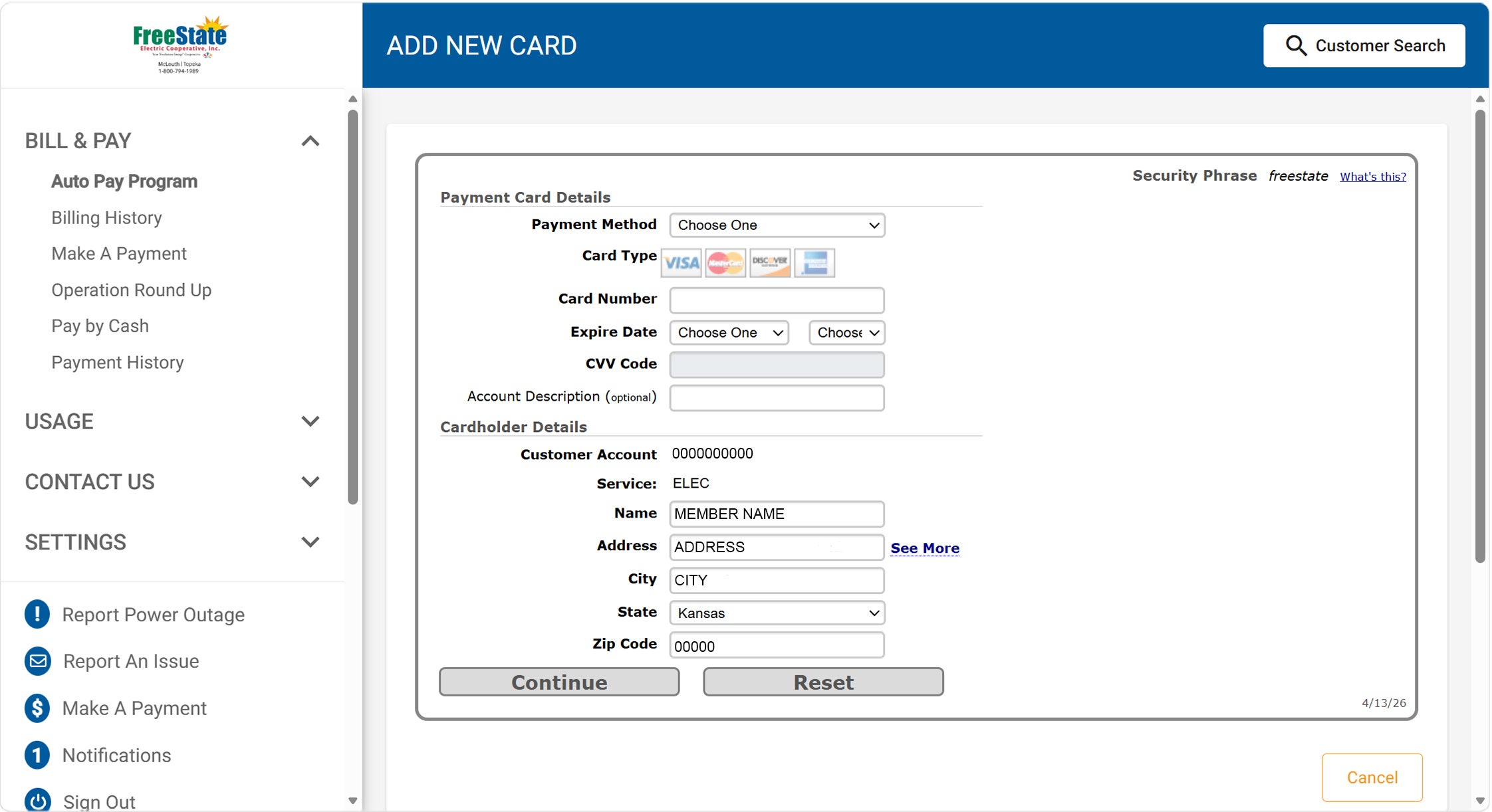The width and height of the screenshot is (1492, 812).
Task: Select the MasterCard card type icon
Action: pos(725,262)
